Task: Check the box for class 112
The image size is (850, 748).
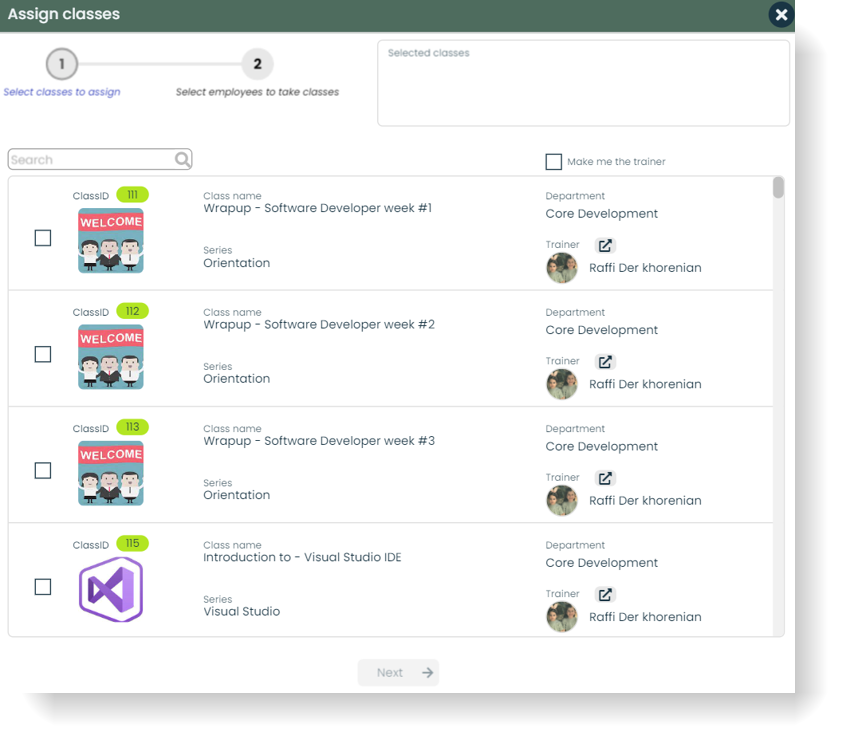Action: point(43,354)
